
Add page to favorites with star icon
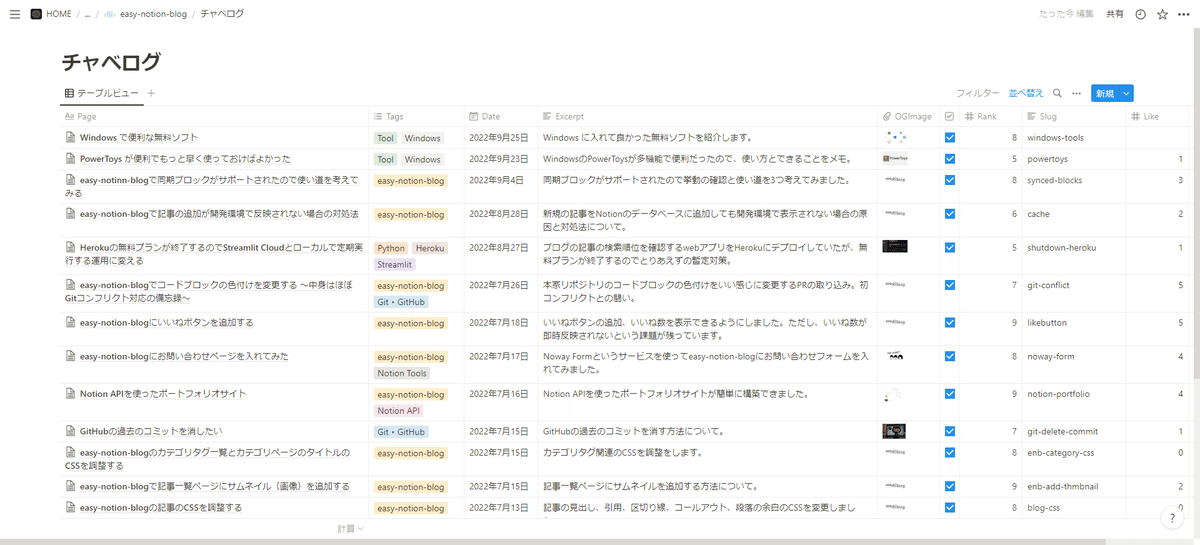(x=1162, y=15)
